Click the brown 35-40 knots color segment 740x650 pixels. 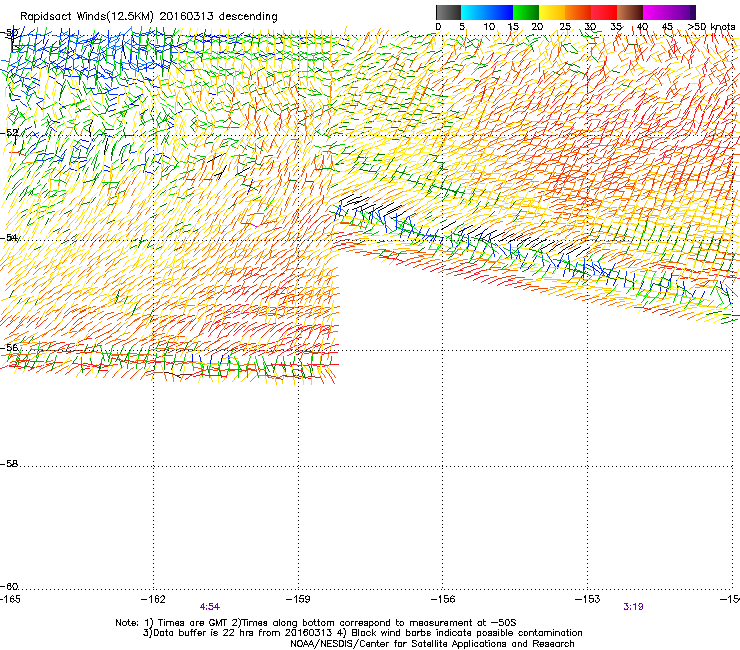[630, 12]
